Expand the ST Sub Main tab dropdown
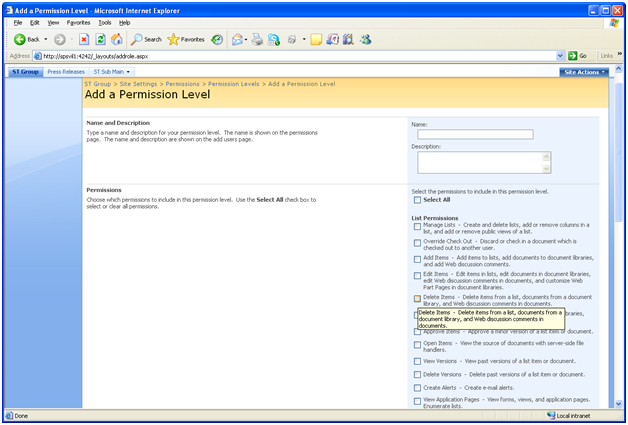This screenshot has height=425, width=628. point(128,72)
